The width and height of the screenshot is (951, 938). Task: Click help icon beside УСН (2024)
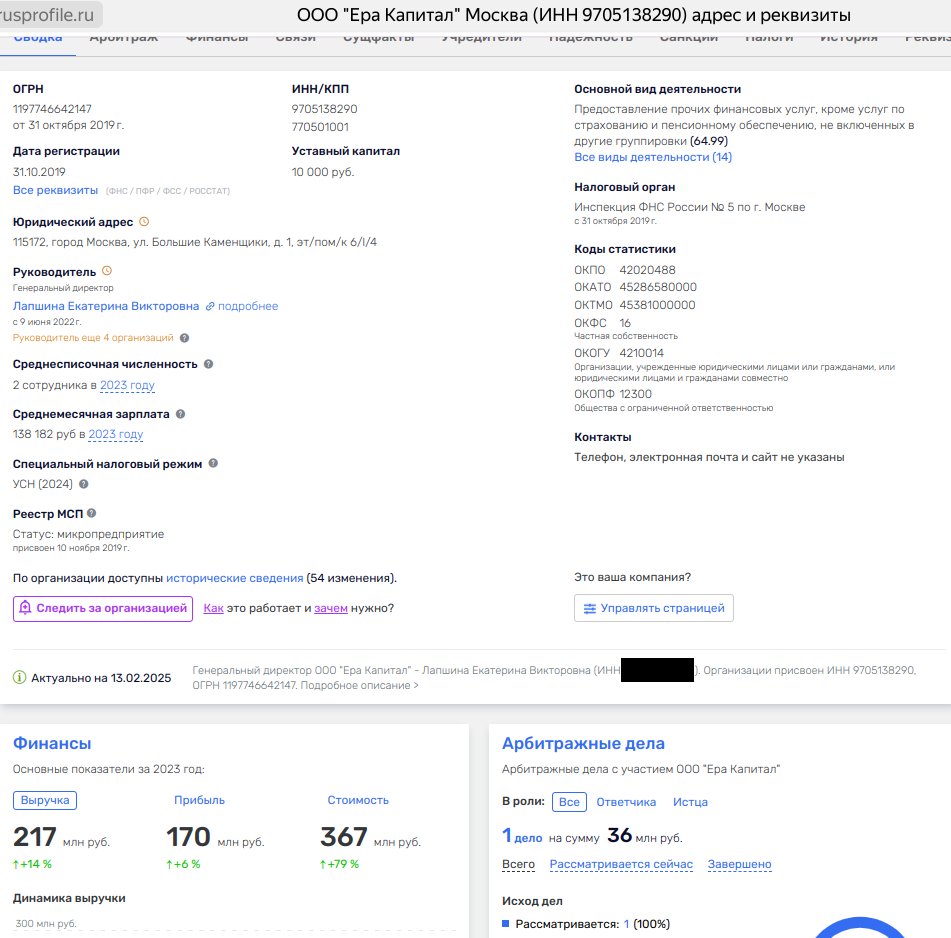[84, 484]
